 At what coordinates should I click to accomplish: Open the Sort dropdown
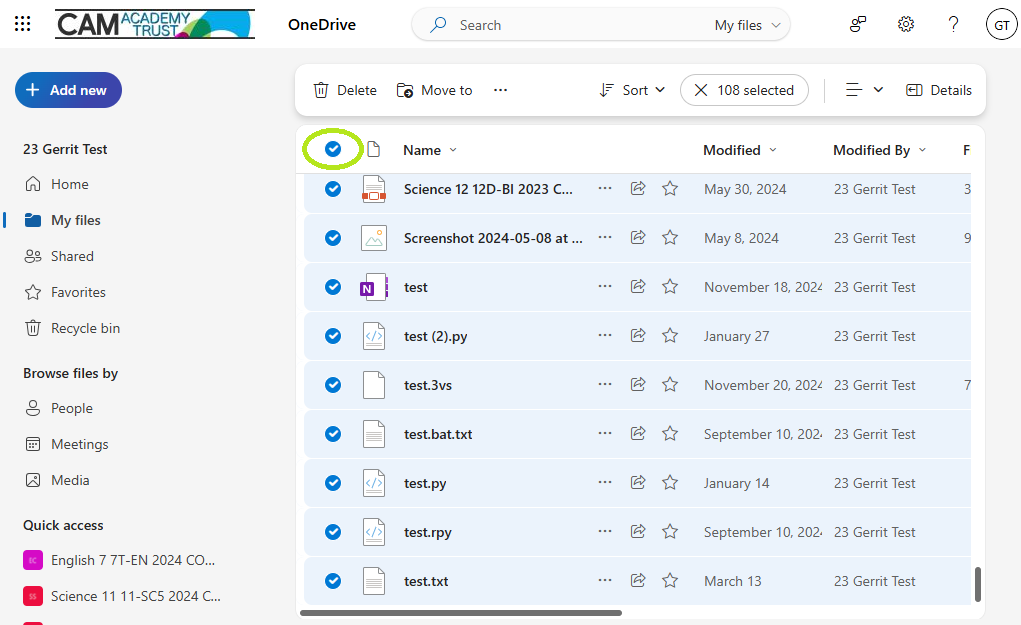coord(632,90)
